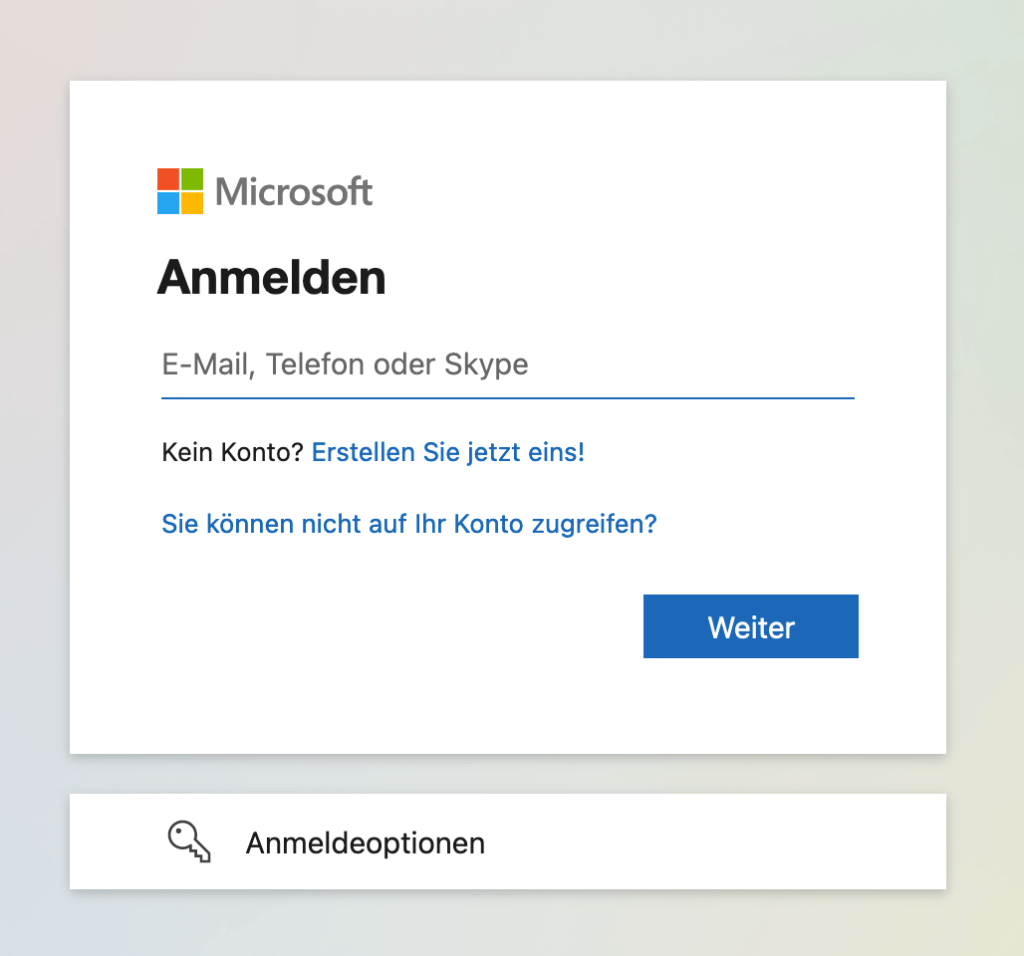The image size is (1024, 956).
Task: Focus the E-Mail, Telefon oder Skype field
Action: (507, 364)
